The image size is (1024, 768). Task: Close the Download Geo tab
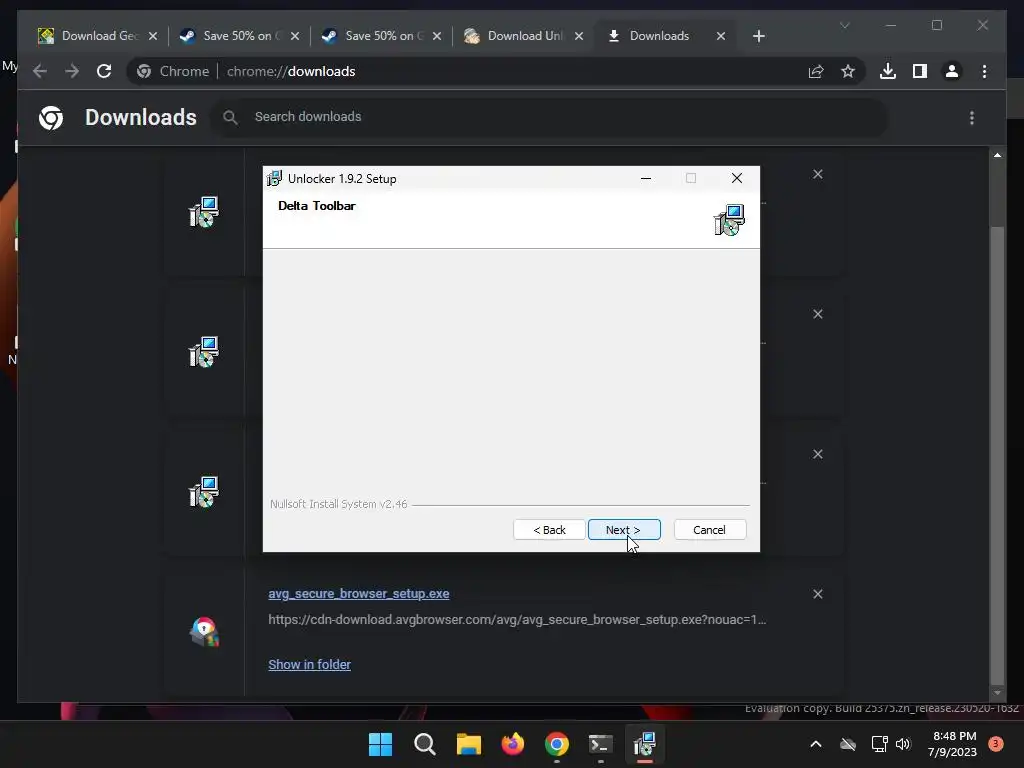click(x=153, y=36)
